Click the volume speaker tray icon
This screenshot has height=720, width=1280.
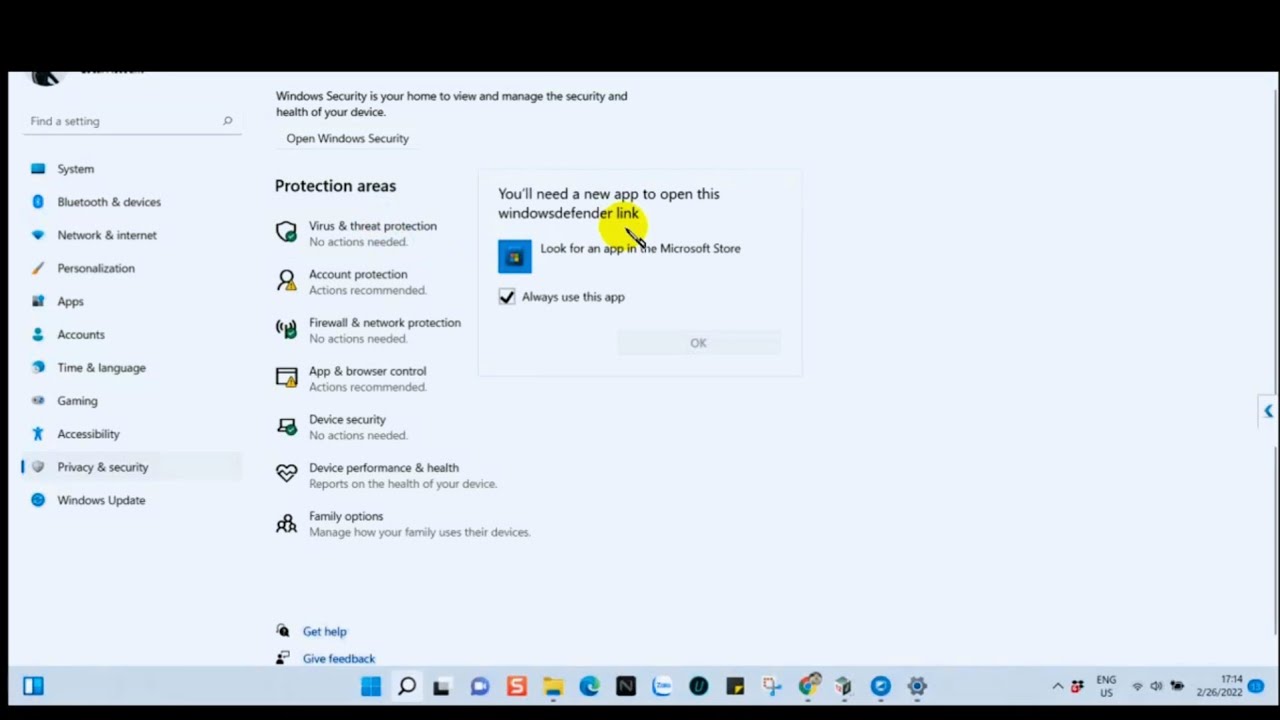(1156, 687)
